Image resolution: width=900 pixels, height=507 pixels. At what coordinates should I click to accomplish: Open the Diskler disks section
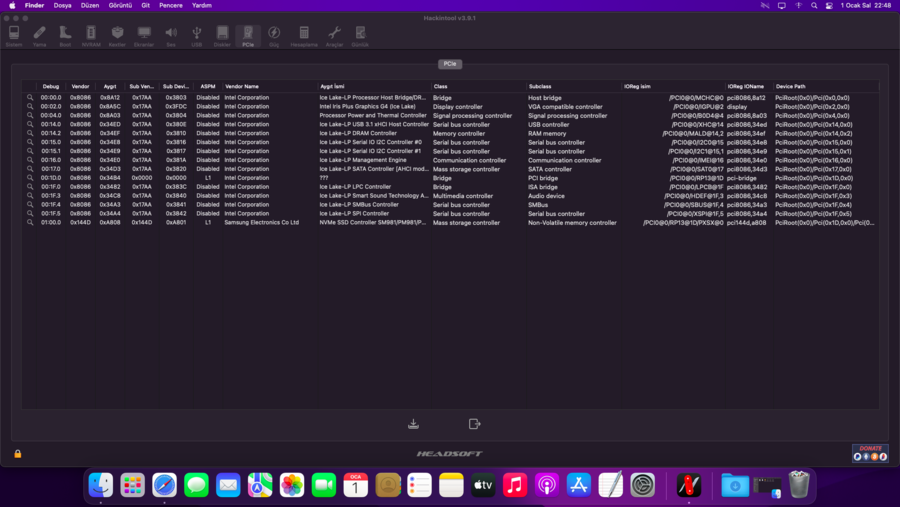(x=222, y=36)
